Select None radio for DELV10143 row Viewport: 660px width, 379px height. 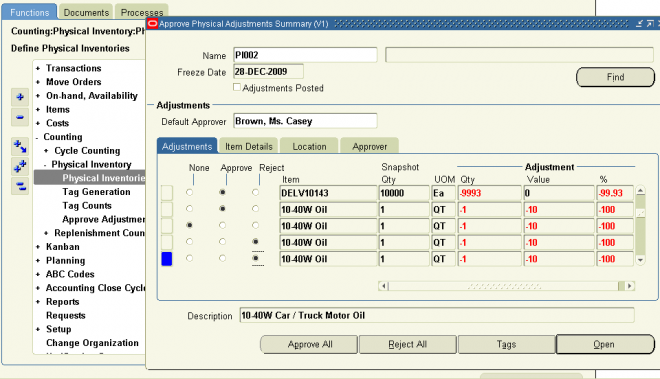(x=189, y=192)
